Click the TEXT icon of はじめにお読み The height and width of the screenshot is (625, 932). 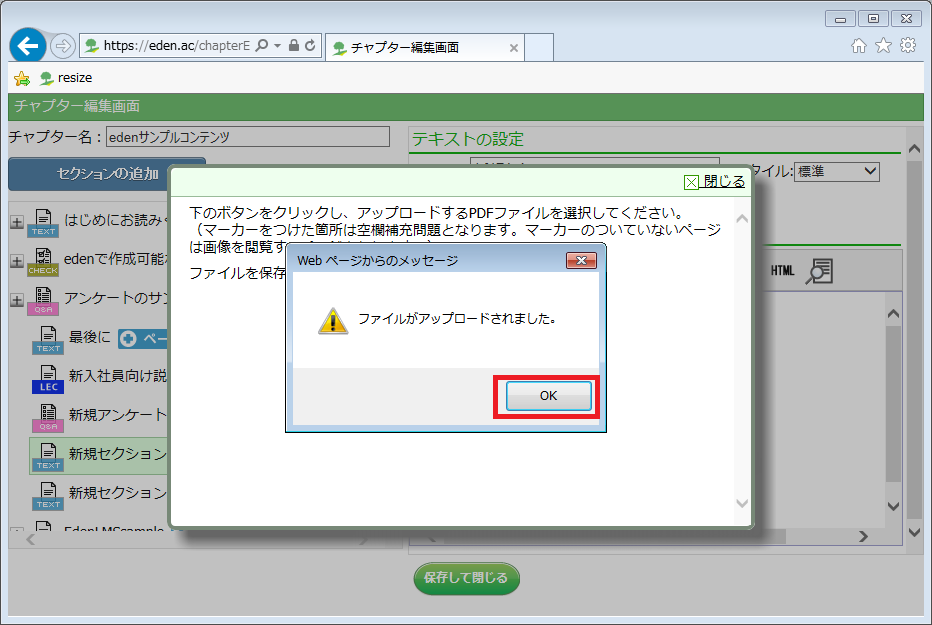[43, 223]
